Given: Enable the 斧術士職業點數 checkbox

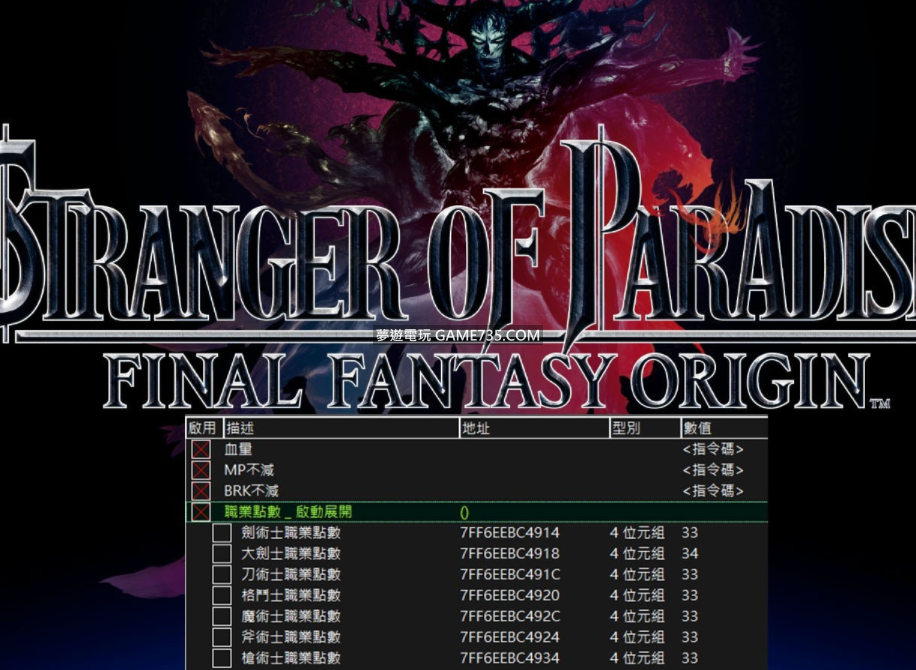Looking at the screenshot, I should click(221, 637).
